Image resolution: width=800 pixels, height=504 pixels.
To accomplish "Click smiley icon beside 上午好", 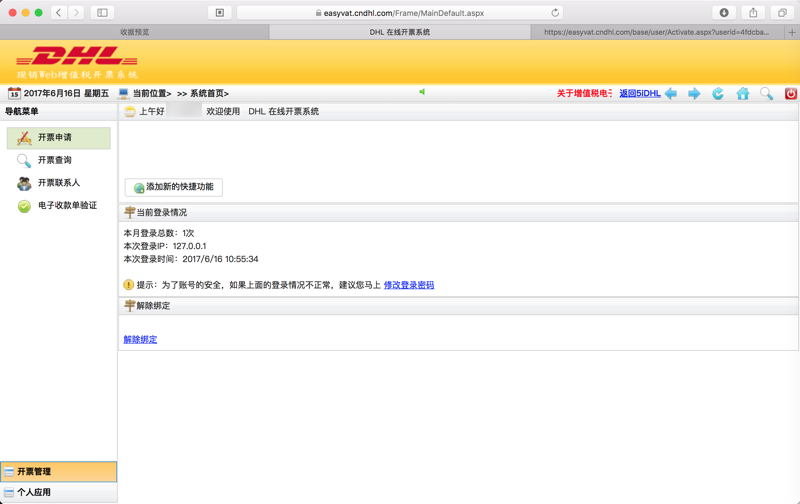I will click(130, 111).
